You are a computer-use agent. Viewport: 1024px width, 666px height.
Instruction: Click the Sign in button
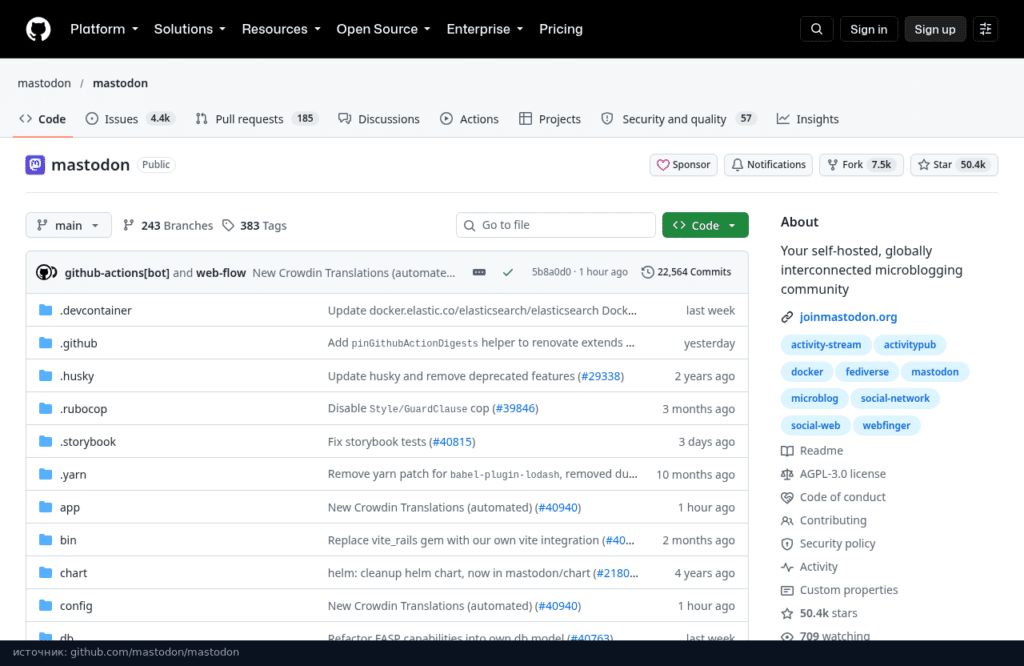(869, 29)
